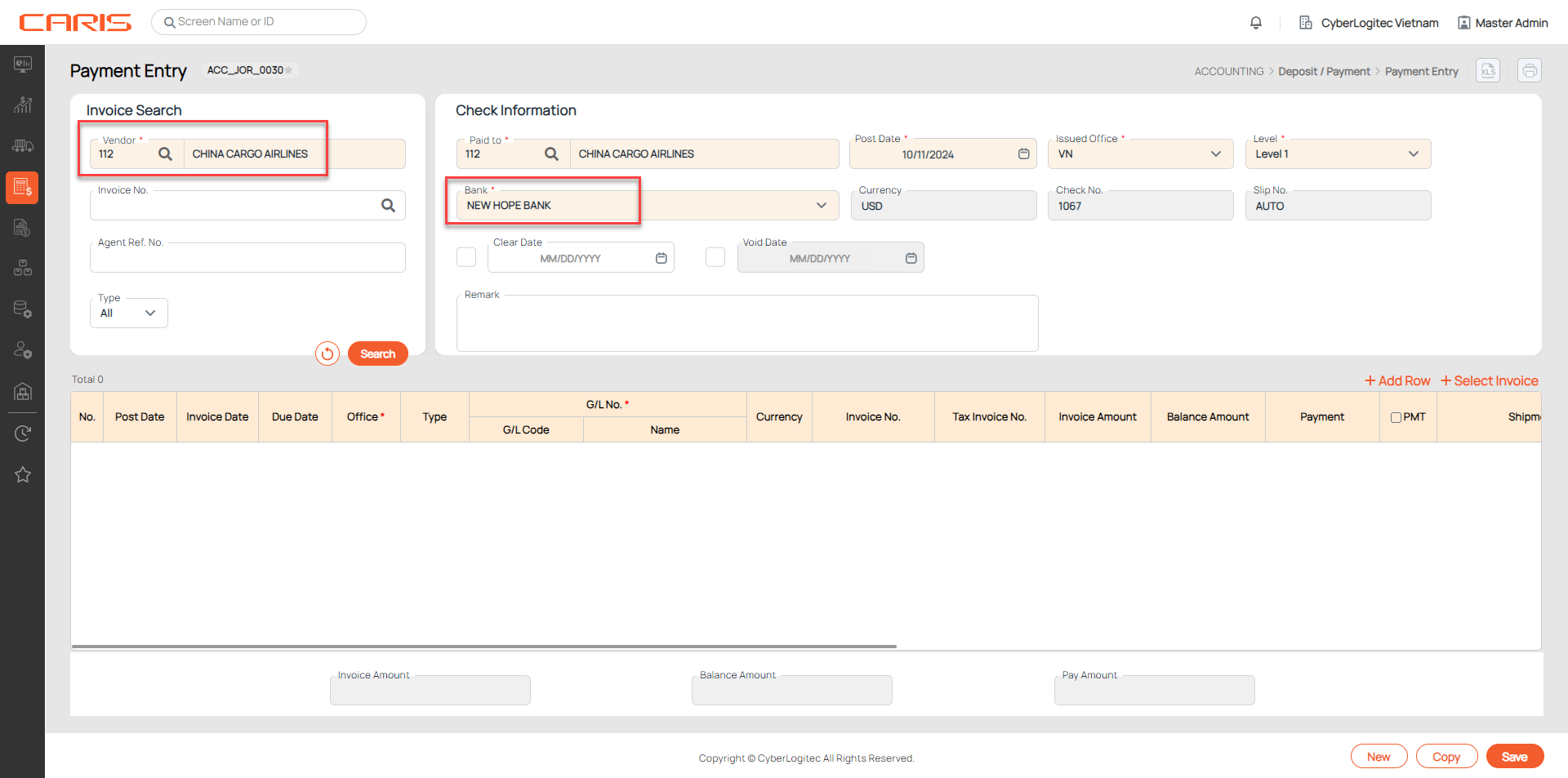The height and width of the screenshot is (778, 1568).
Task: Open the favorites star in left sidebar
Action: [x=23, y=474]
